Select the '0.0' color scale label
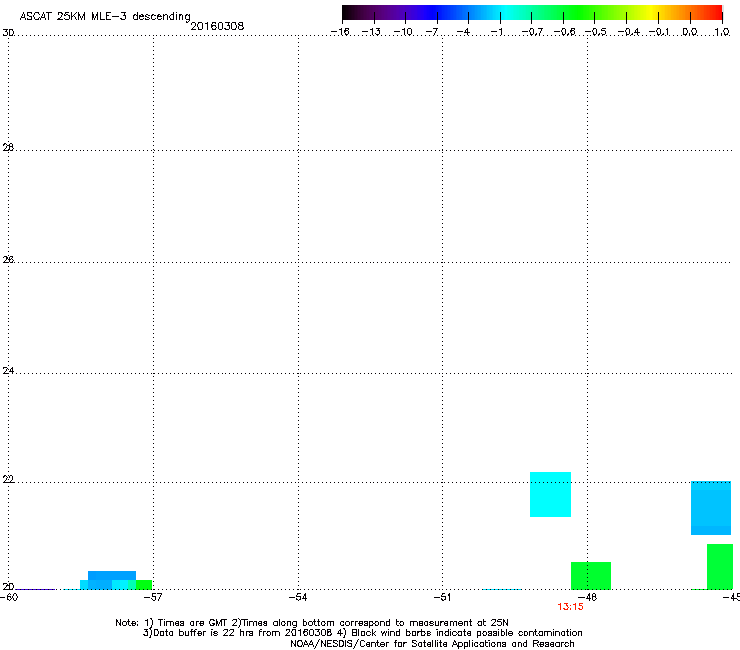Viewport: 740px width, 650px height. (x=690, y=32)
